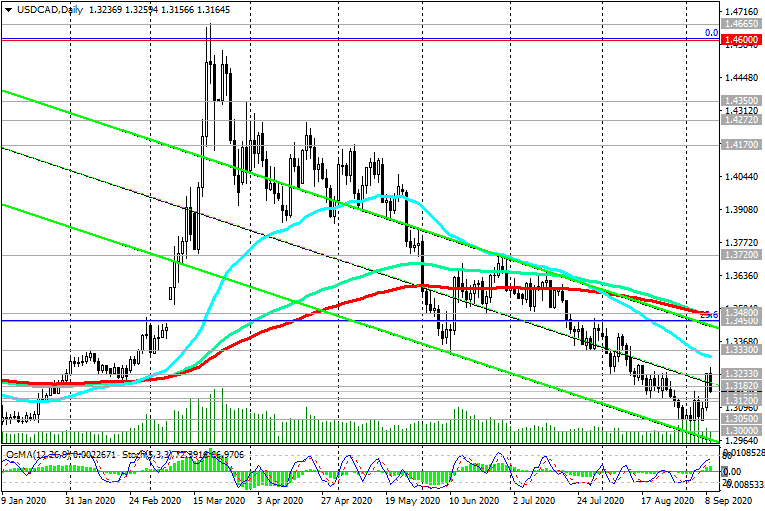
Task: Click the triangle arrow beside USDCAD,Daily
Action: (x=8, y=10)
